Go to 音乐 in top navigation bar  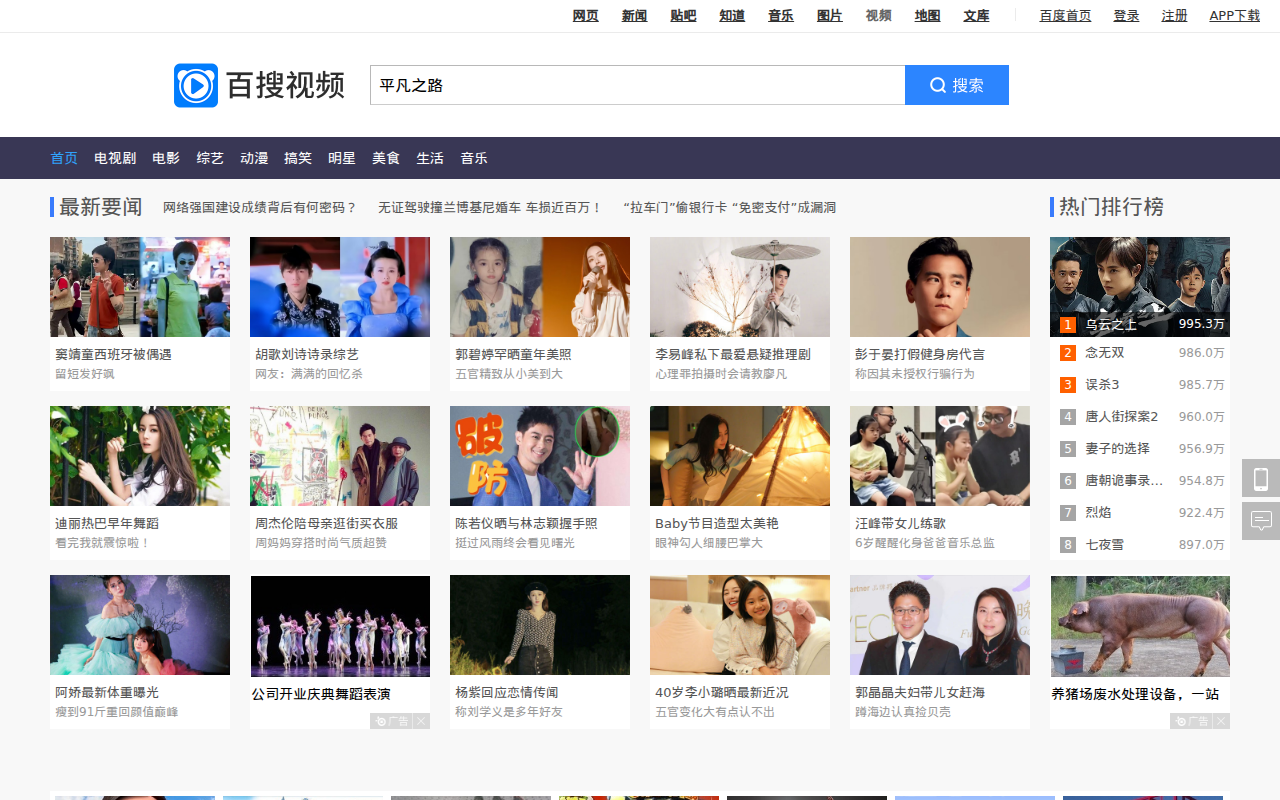tap(781, 16)
